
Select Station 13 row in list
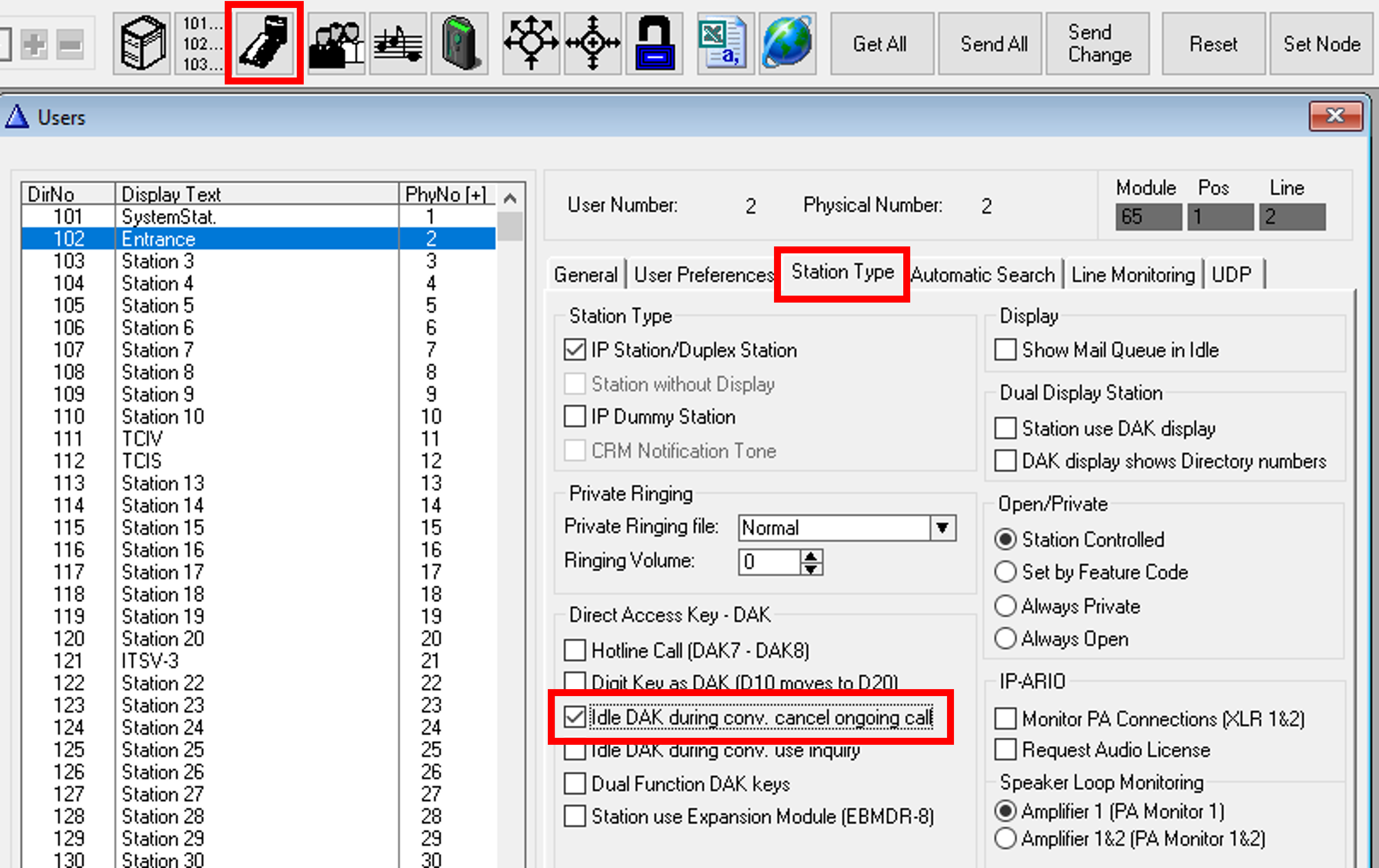[x=163, y=483]
